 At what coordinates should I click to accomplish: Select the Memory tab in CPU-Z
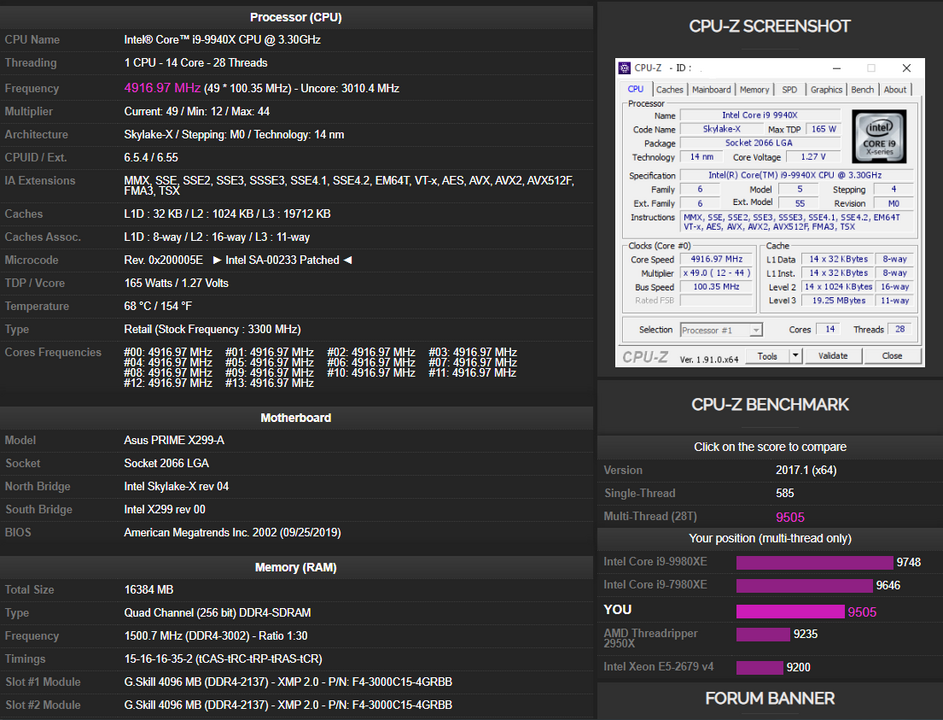754,90
